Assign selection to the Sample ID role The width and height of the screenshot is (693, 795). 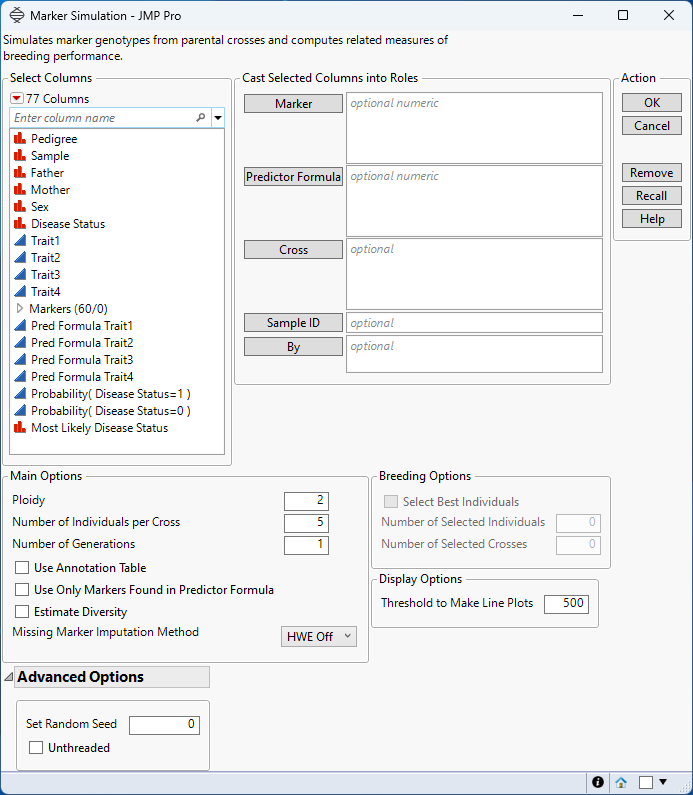(x=293, y=322)
